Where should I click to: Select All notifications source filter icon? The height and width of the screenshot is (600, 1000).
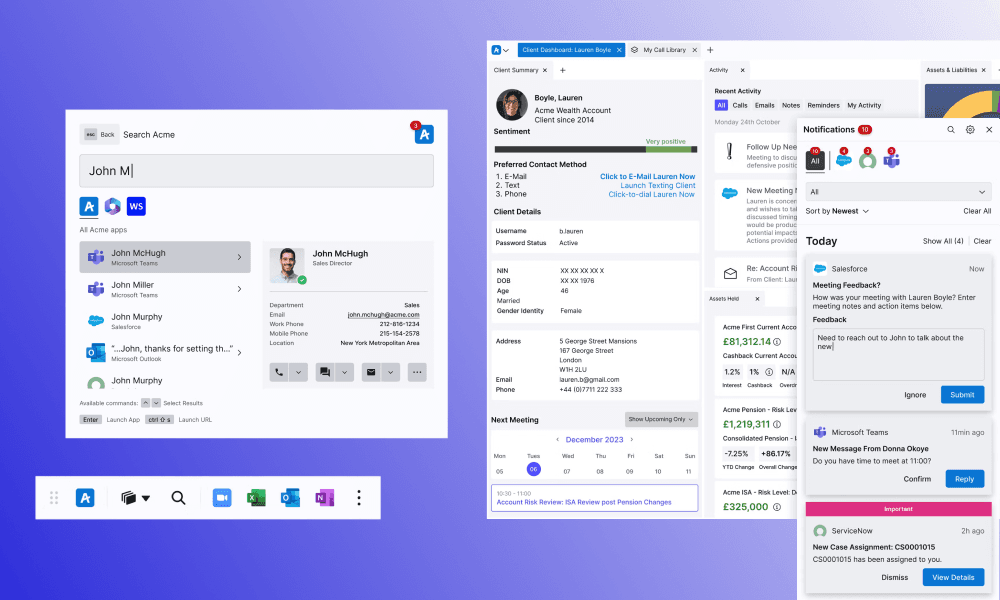coord(815,160)
